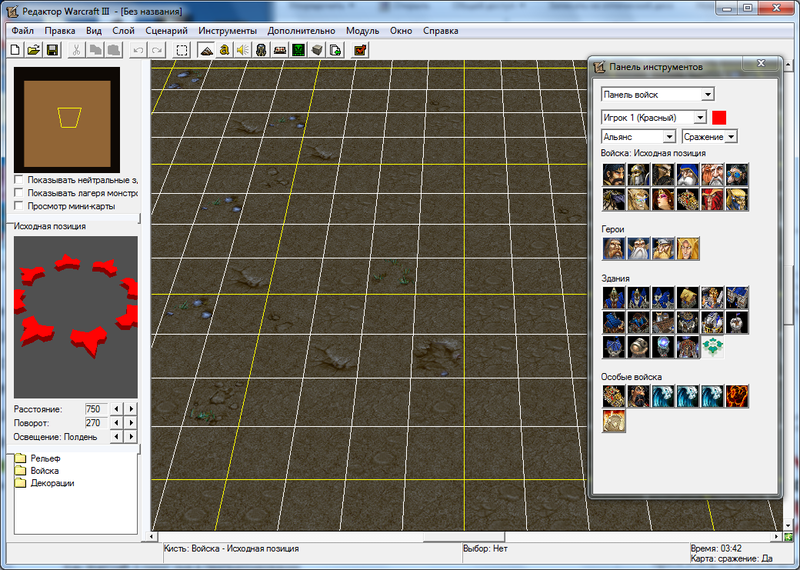Open the Campaign editor

point(280,50)
